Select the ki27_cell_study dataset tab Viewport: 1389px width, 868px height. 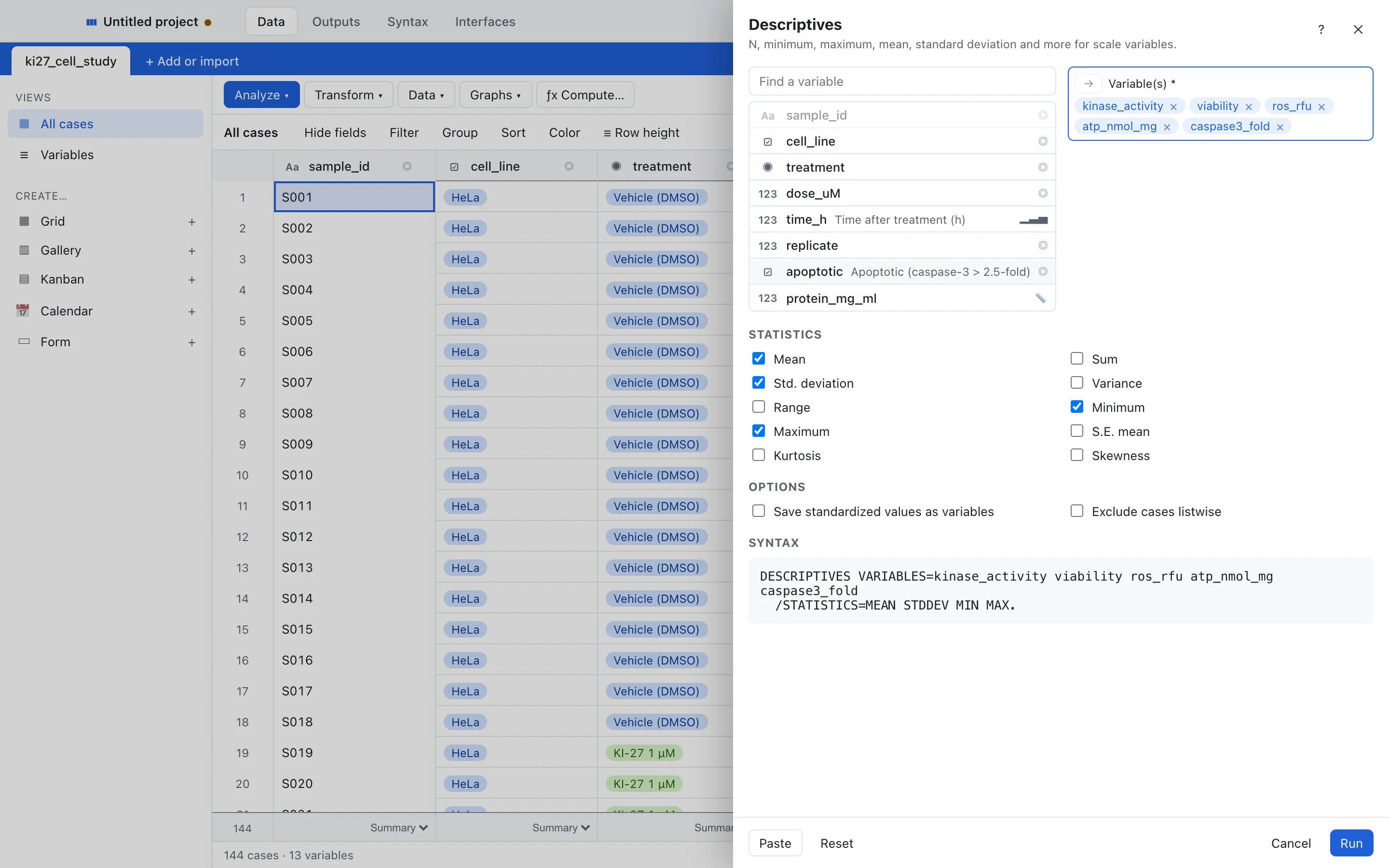coord(71,61)
